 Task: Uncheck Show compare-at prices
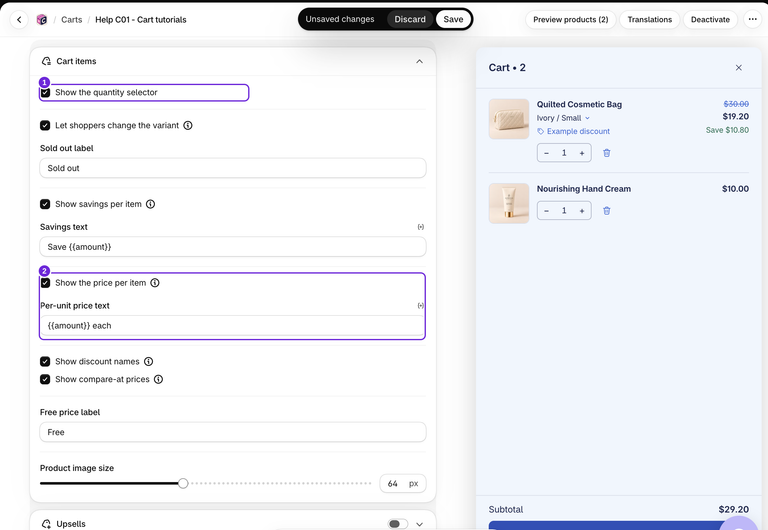click(45, 379)
